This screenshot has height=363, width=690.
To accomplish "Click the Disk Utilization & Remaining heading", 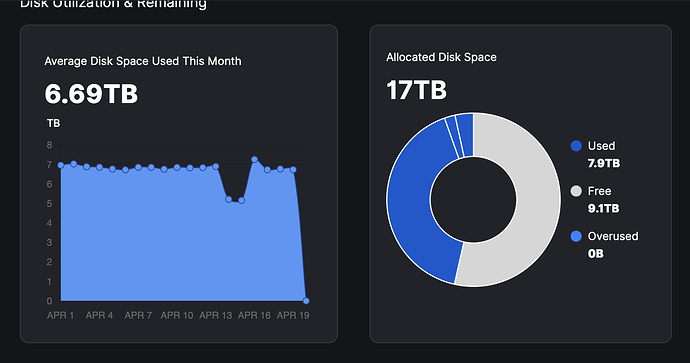I will (x=114, y=4).
